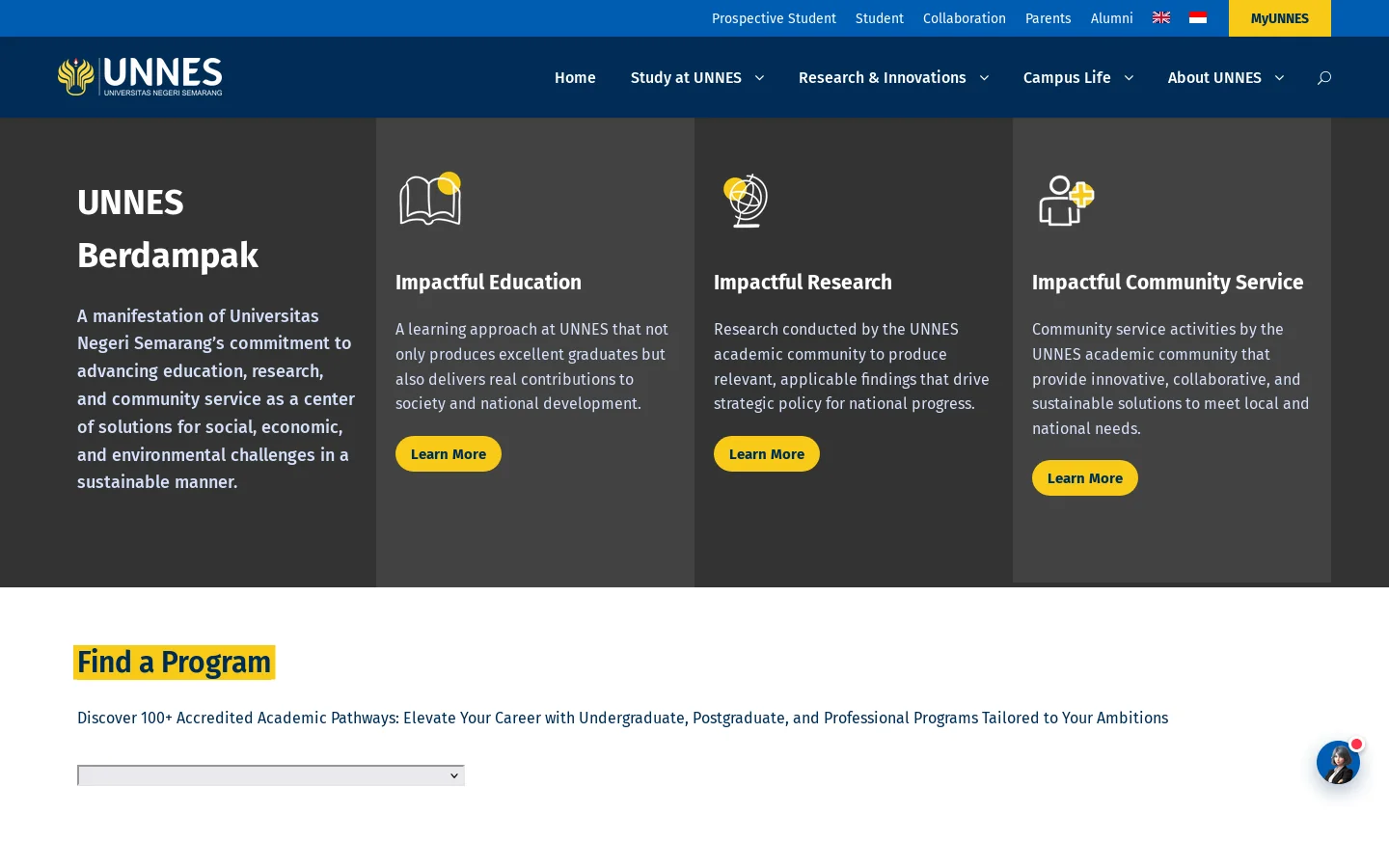Open the Campus Life menu
Viewport: 1389px width, 868px height.
[x=1067, y=78]
